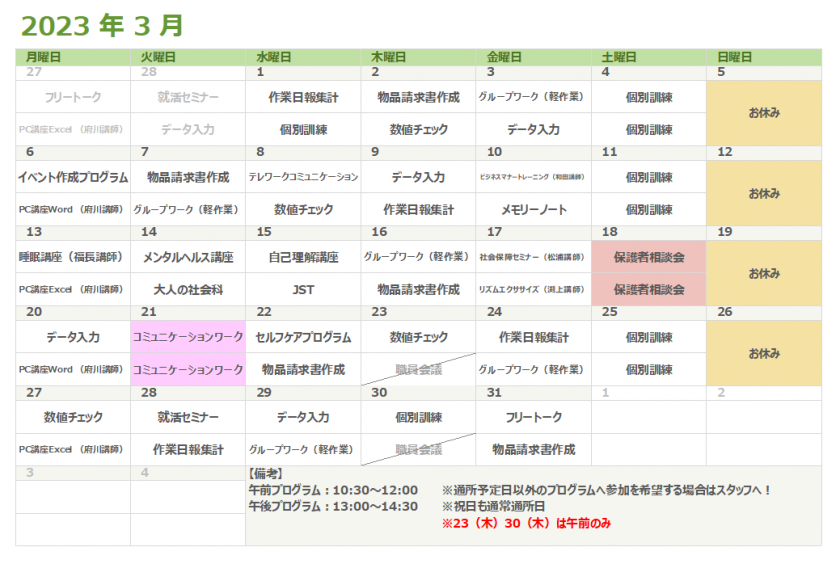Open イベント作成プログラム on March 6

[x=73, y=177]
